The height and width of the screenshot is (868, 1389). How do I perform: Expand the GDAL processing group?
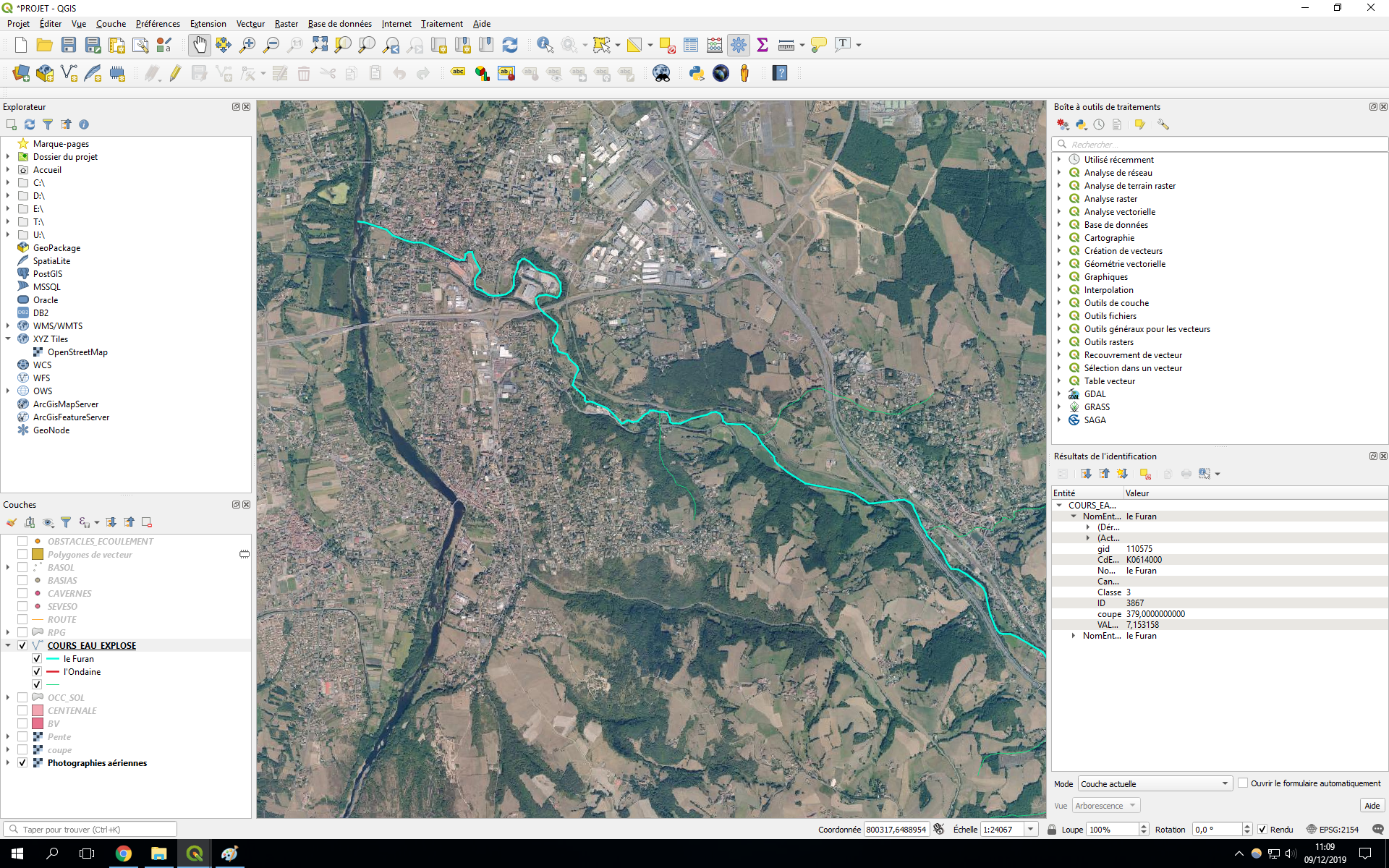pos(1059,394)
